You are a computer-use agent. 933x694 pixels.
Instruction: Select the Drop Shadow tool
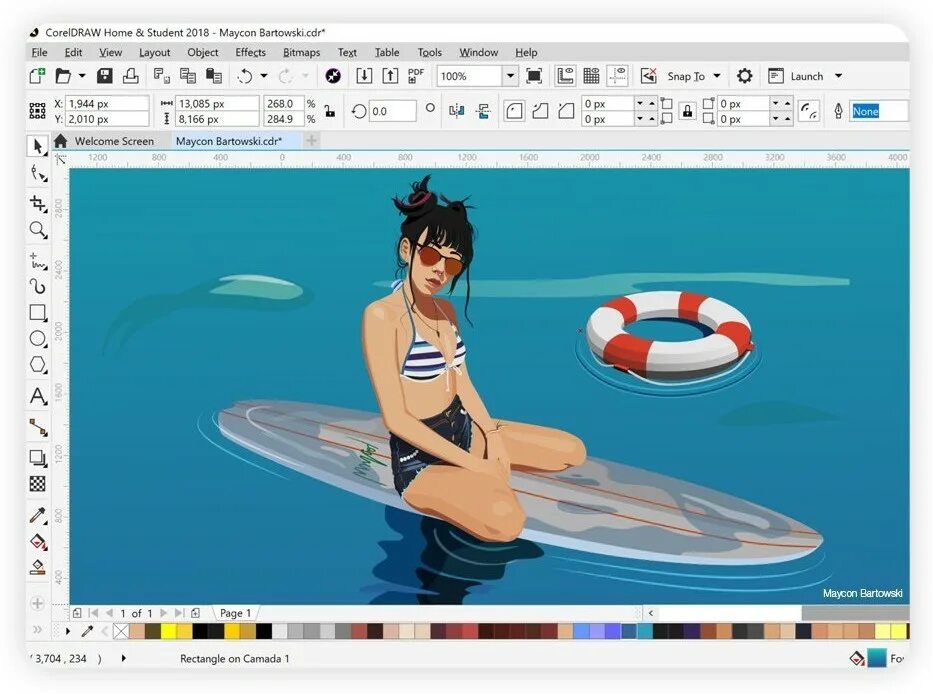pyautogui.click(x=38, y=458)
